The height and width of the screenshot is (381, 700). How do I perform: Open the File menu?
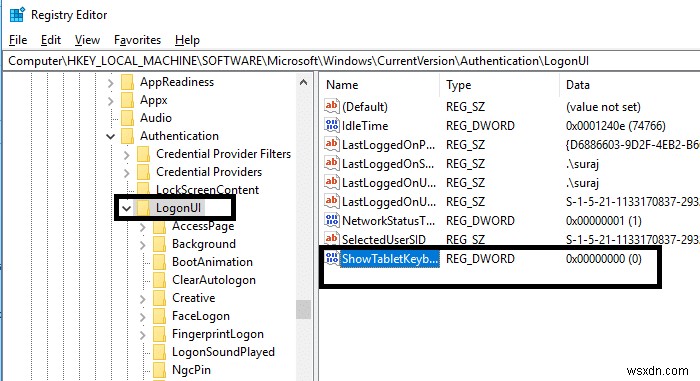tap(18, 40)
